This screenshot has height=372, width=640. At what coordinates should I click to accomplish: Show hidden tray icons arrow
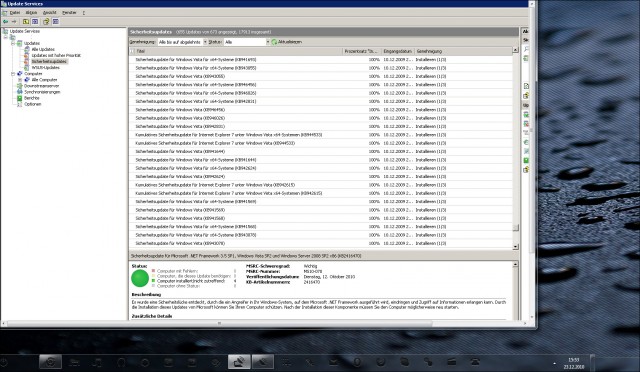tap(554, 363)
